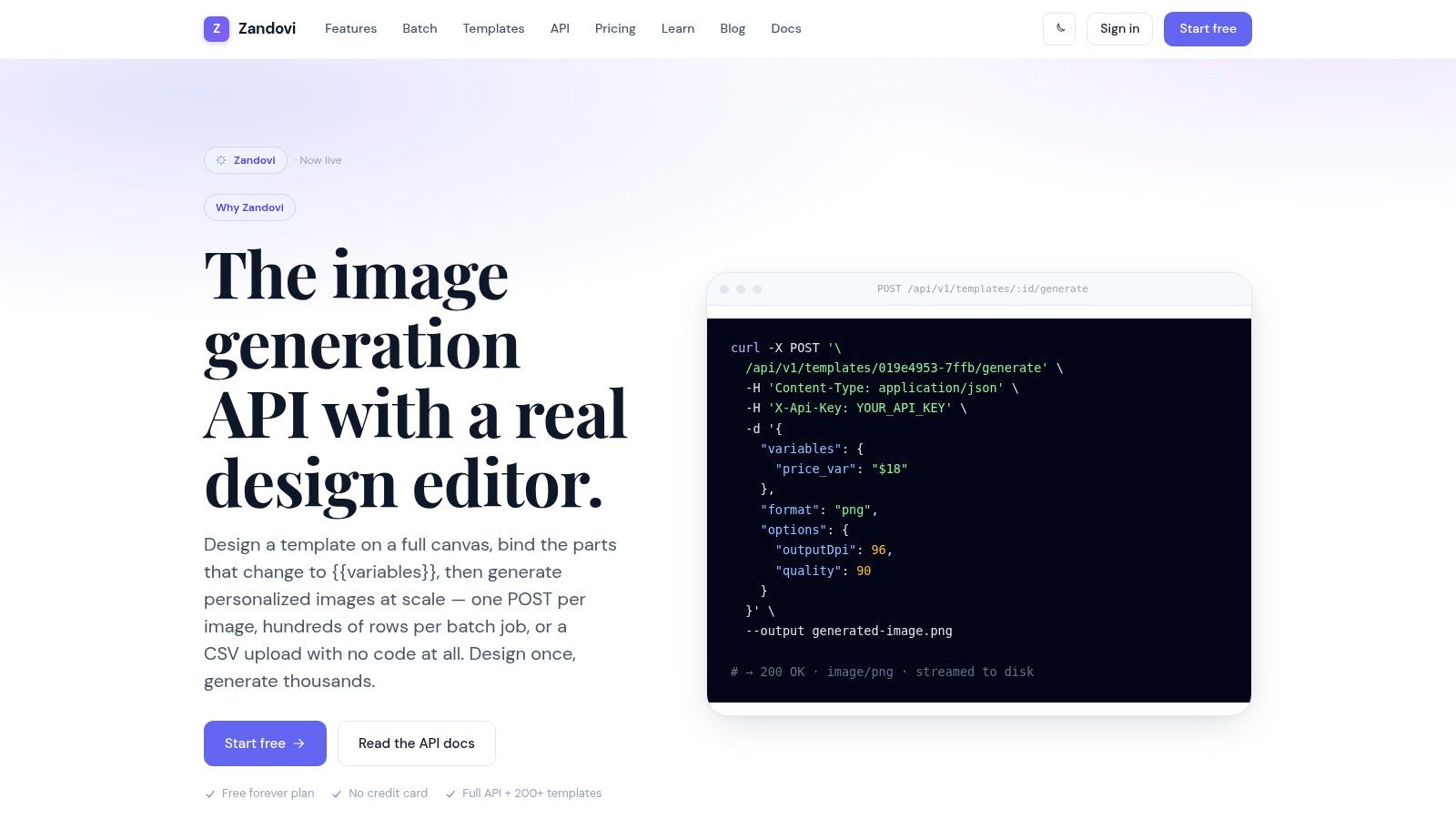1456x819 pixels.
Task: Click the header Start free button
Action: click(1208, 29)
